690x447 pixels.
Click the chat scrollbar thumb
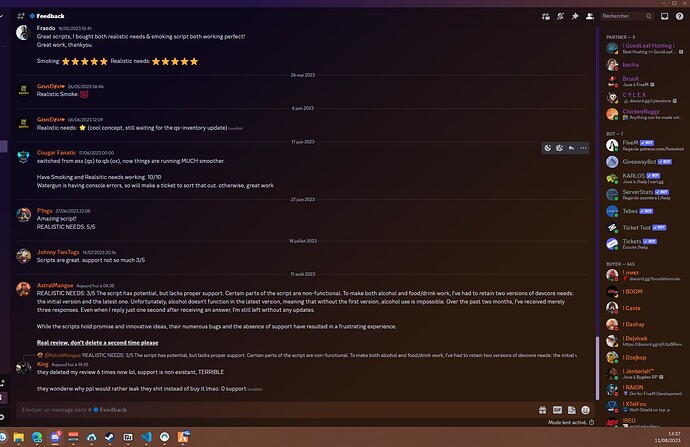(597, 368)
